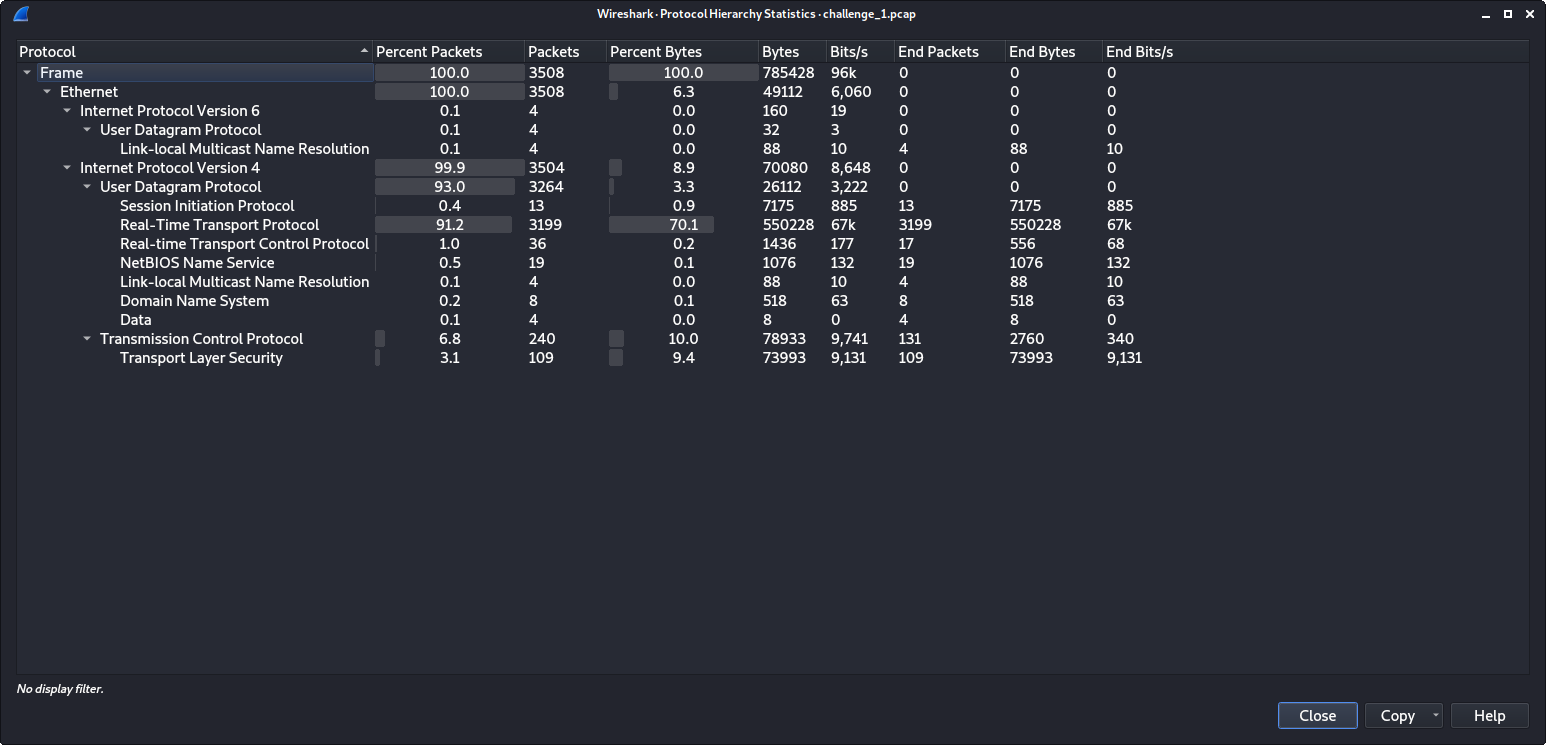Collapse the Ethernet tree row
This screenshot has height=745, width=1546.
[47, 92]
